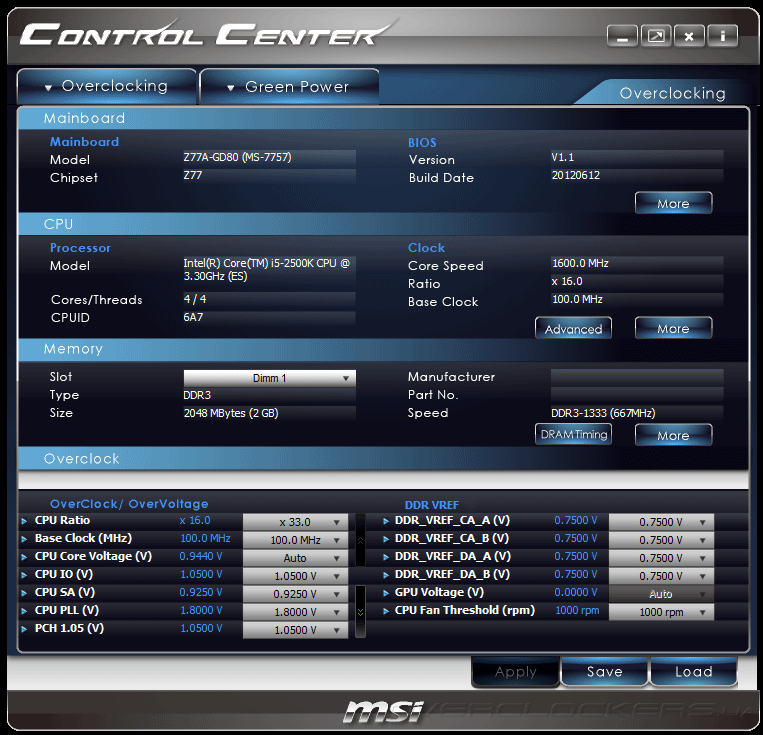Click the info icon in title bar
This screenshot has height=735, width=763.
[723, 36]
